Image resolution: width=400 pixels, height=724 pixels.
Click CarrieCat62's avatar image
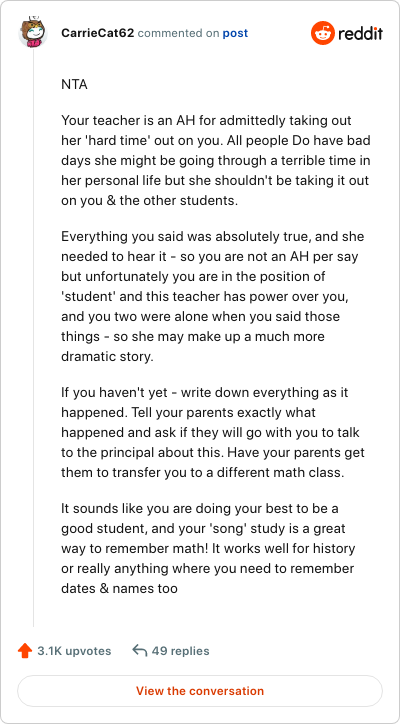33,31
